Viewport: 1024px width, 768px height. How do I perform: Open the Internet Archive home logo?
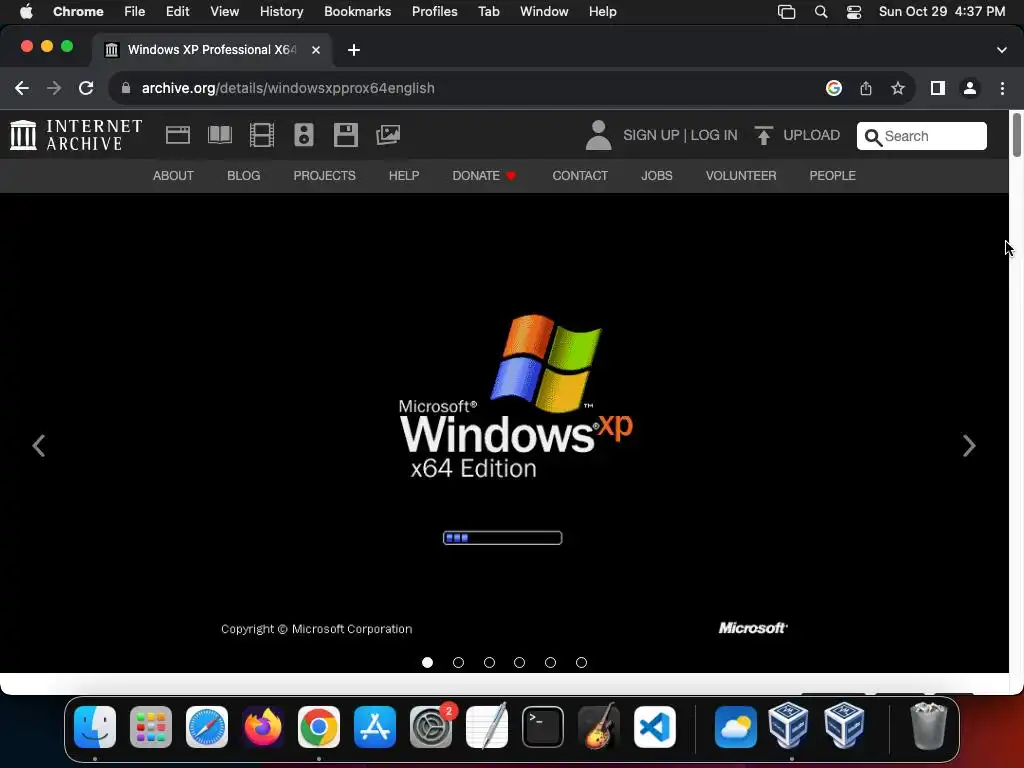pos(76,135)
